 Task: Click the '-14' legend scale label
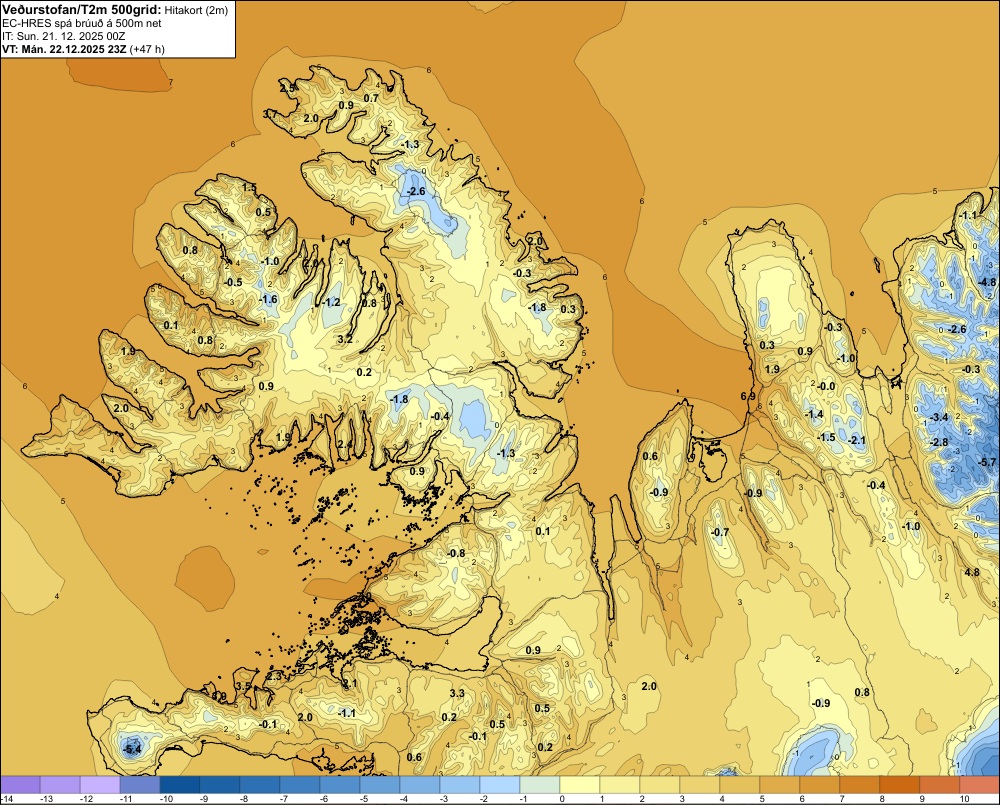pyautogui.click(x=7, y=799)
